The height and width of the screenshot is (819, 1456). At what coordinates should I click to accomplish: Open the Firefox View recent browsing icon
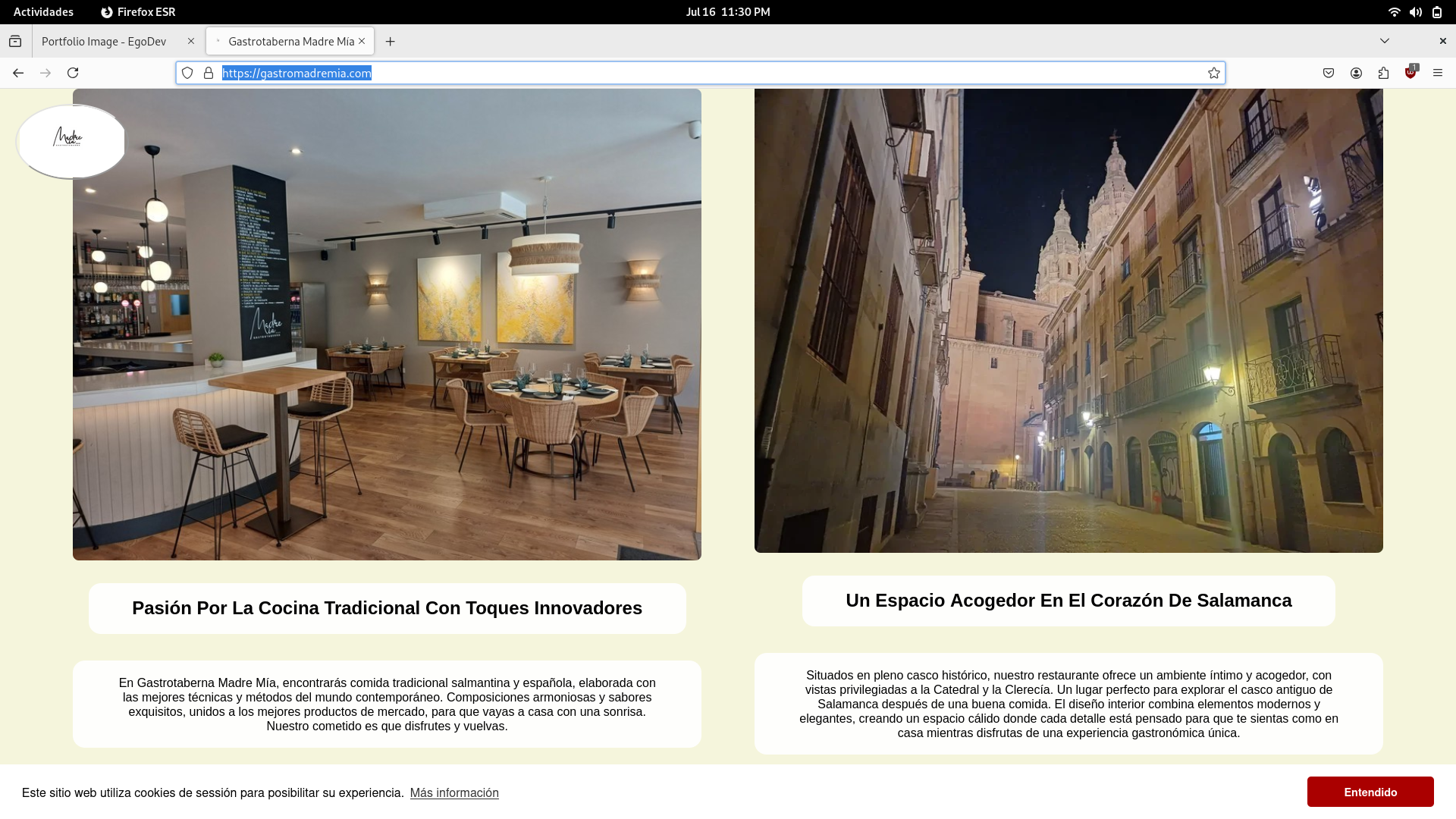point(15,41)
